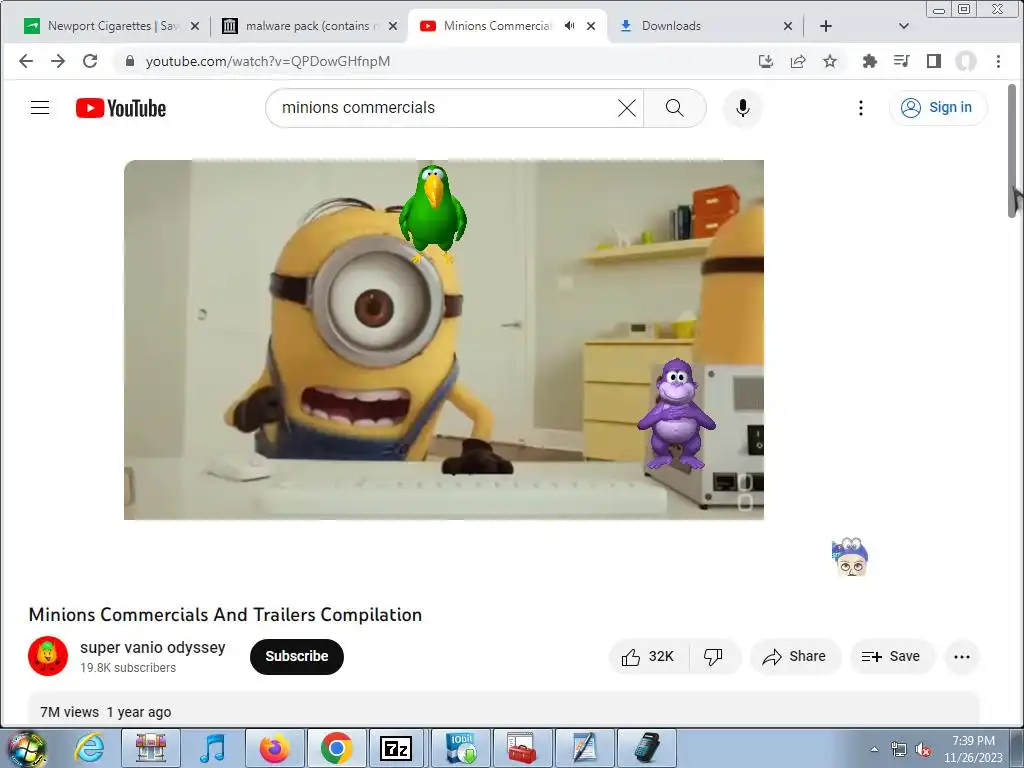Screen dimensions: 1024x768
Task: Start voice search with the microphone icon
Action: (743, 108)
